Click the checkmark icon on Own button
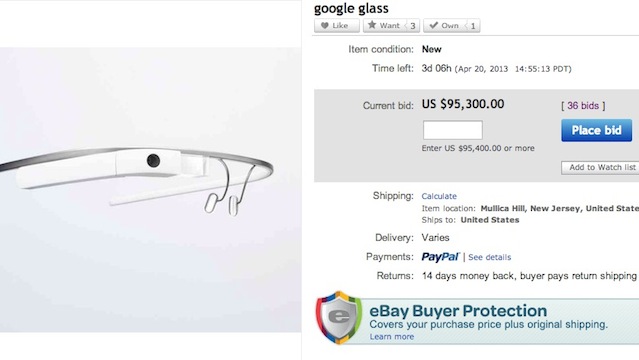639x360 pixels. click(x=434, y=25)
